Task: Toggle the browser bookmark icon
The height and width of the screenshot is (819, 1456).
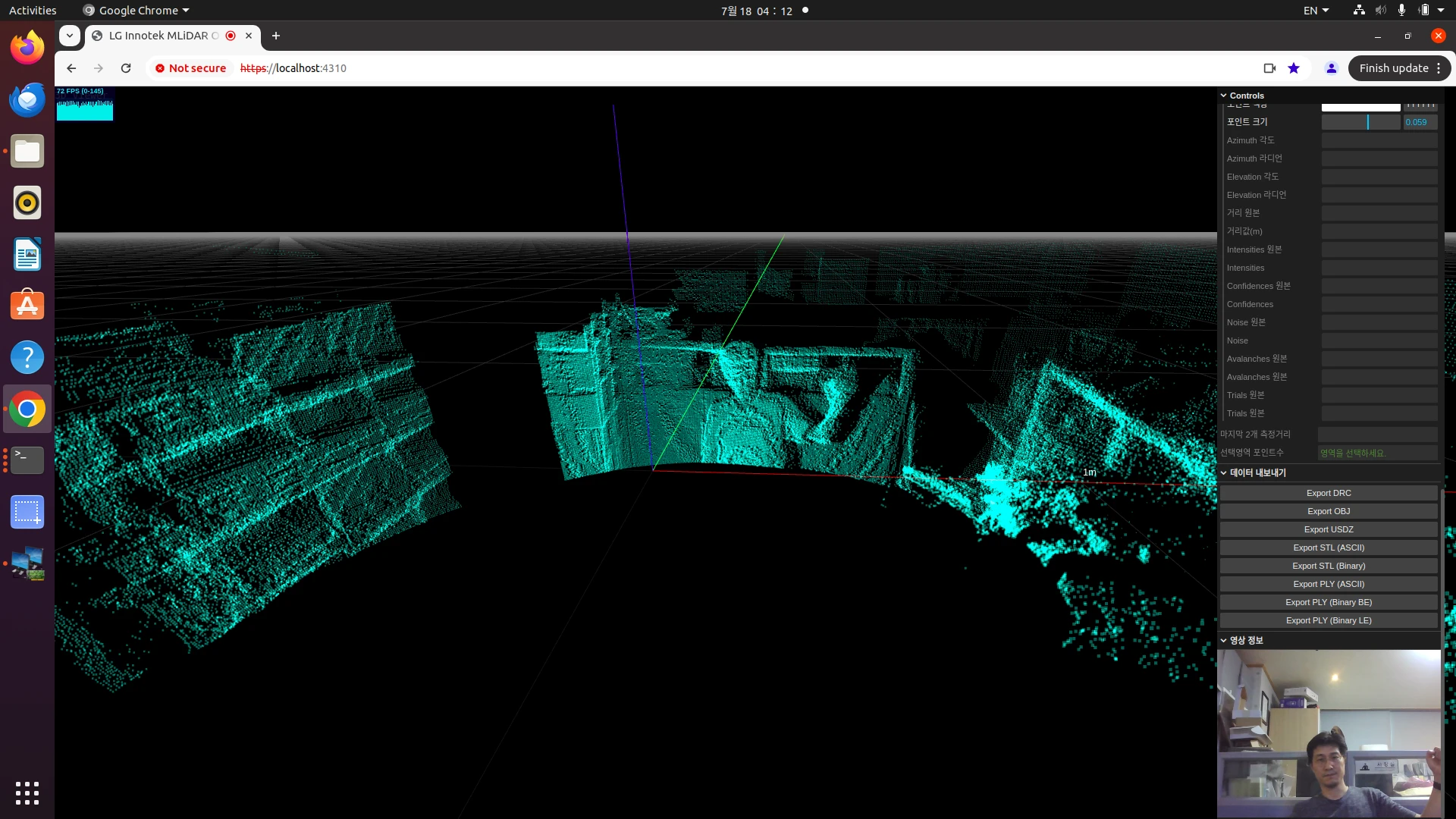Action: (1294, 68)
